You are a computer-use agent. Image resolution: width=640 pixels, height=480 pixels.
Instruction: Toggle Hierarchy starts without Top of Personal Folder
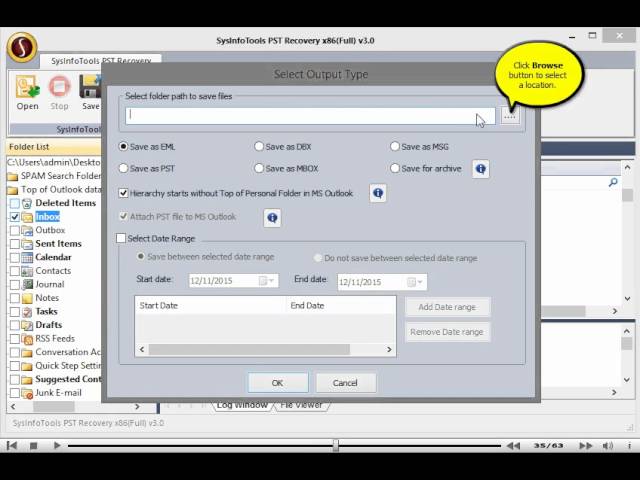coord(123,193)
